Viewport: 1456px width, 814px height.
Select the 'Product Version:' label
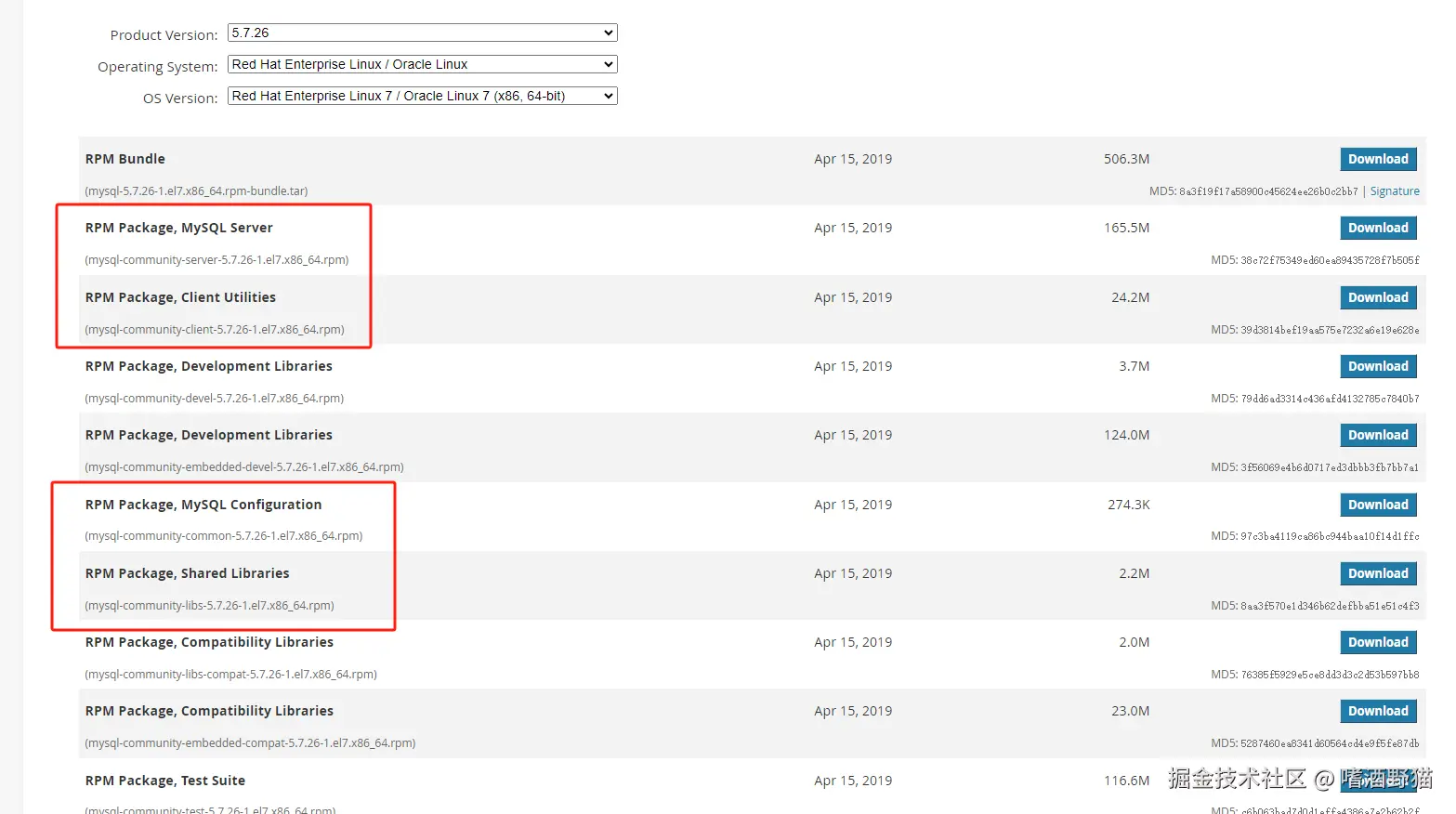[x=164, y=35]
